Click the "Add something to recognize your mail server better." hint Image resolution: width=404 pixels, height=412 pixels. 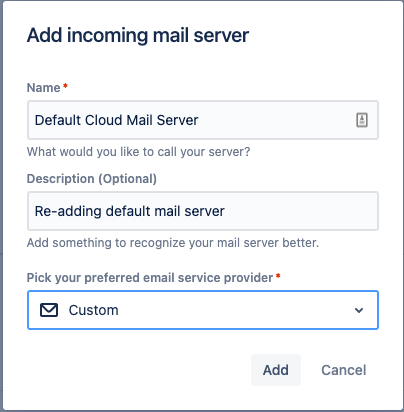pos(173,243)
